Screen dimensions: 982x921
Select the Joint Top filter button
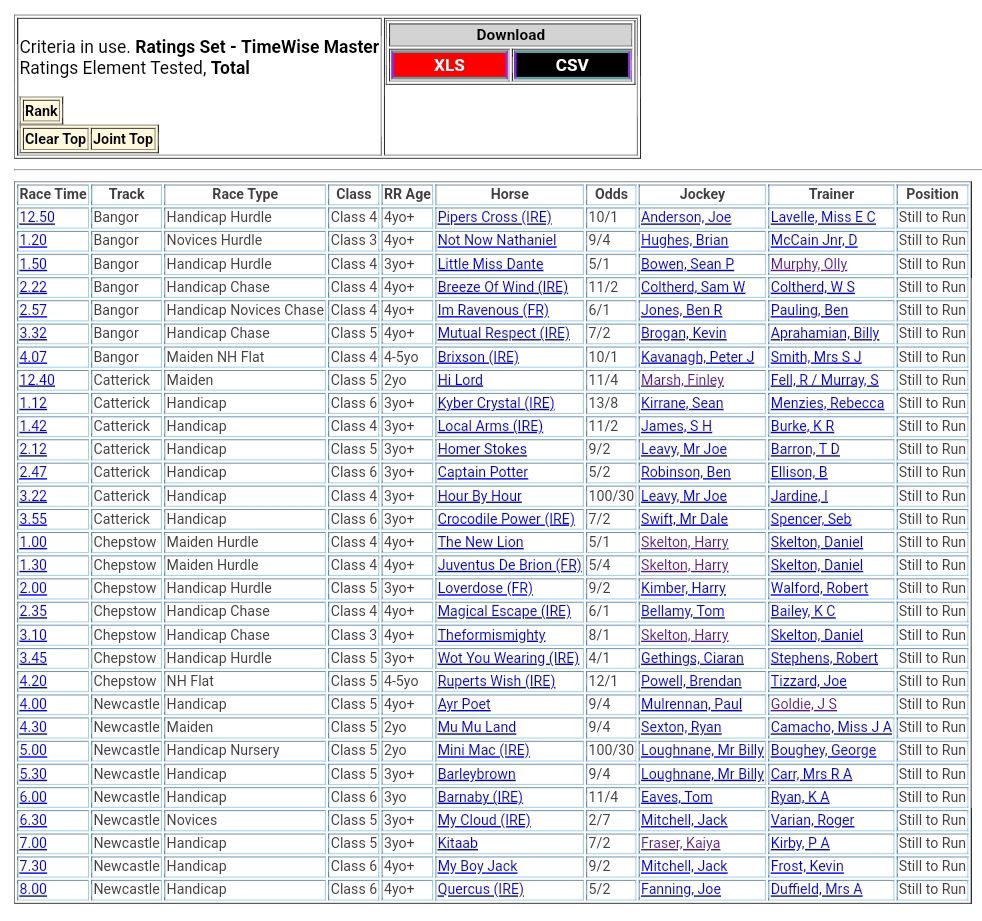click(x=123, y=139)
